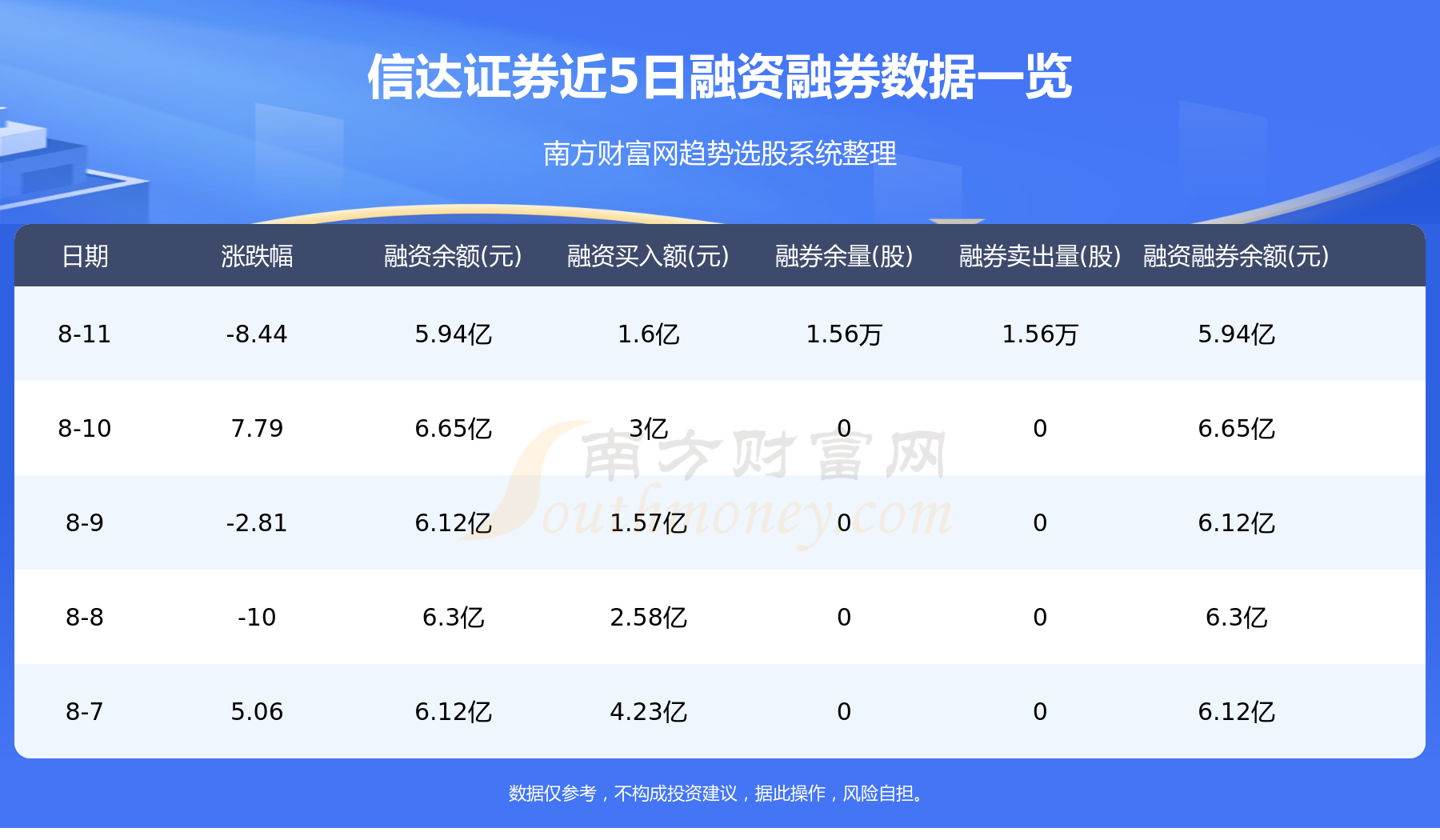Select the 融券卖出量(股) column header

click(1040, 256)
